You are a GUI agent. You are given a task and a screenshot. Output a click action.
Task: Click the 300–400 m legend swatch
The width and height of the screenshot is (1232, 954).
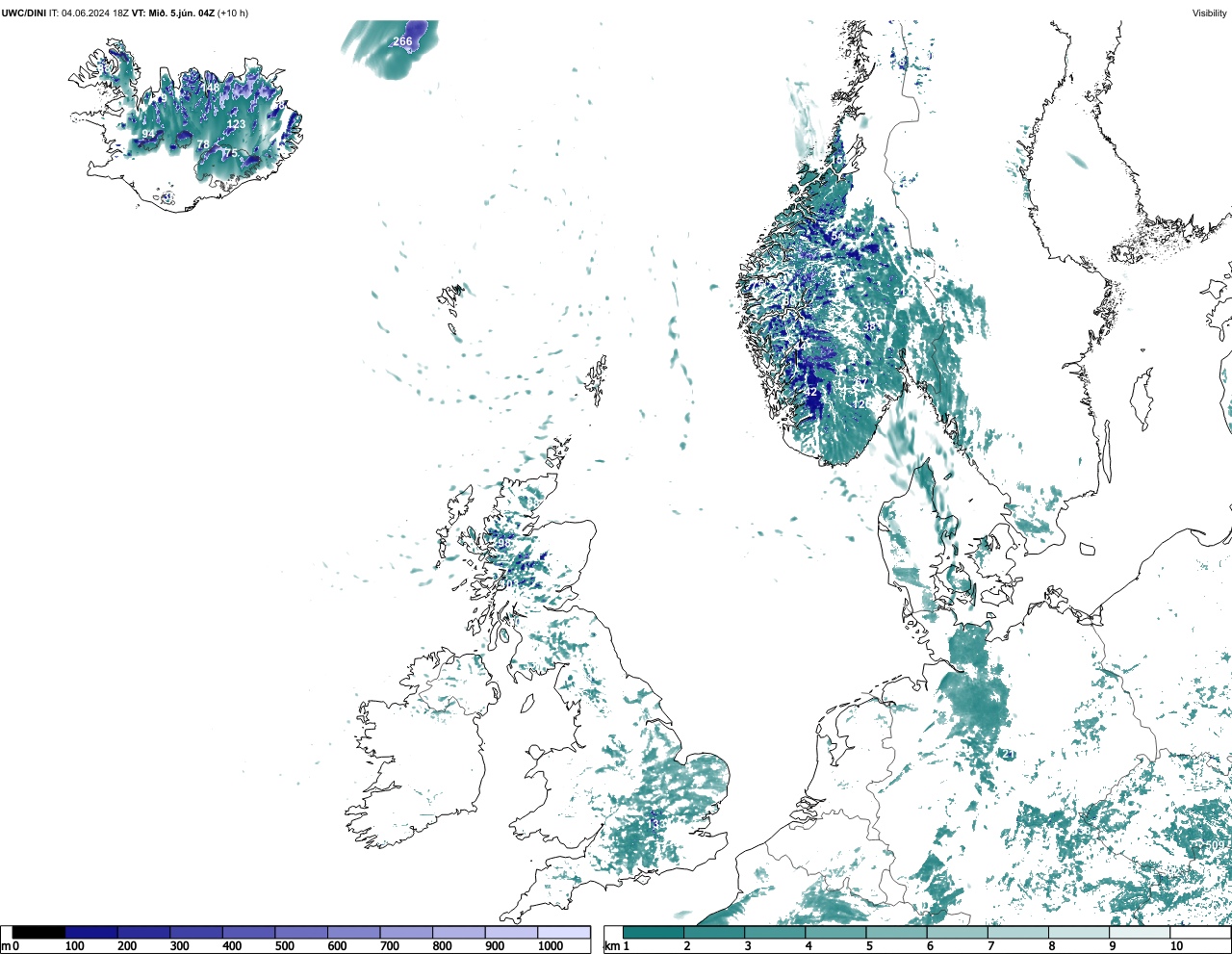196,932
